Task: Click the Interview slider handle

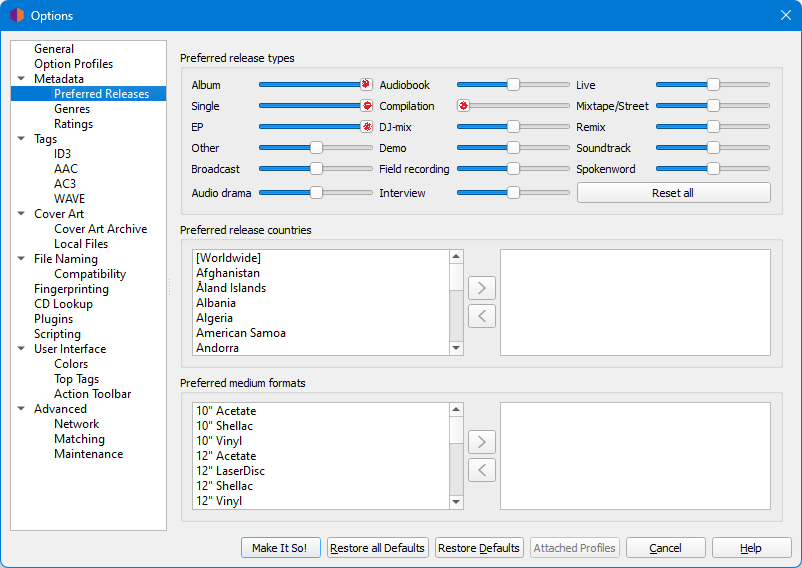Action: click(513, 193)
